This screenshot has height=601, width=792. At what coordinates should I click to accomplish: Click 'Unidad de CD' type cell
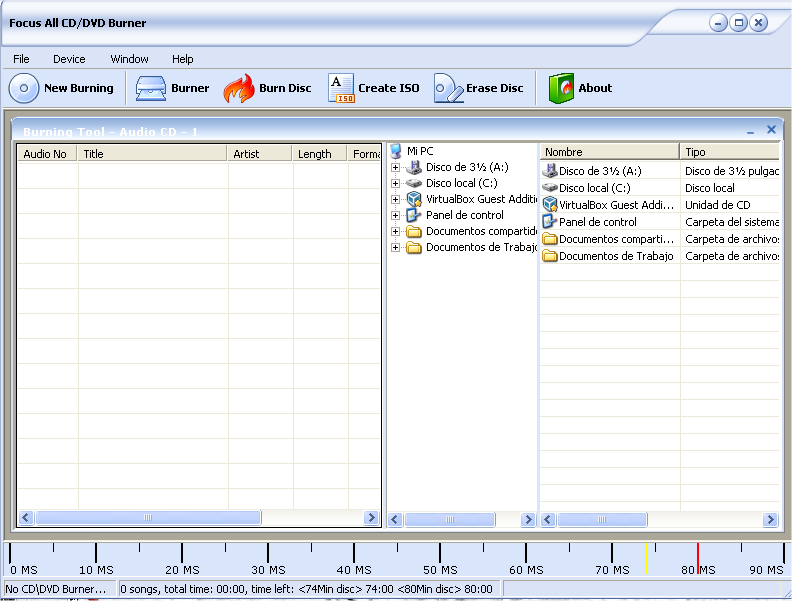[x=718, y=205]
